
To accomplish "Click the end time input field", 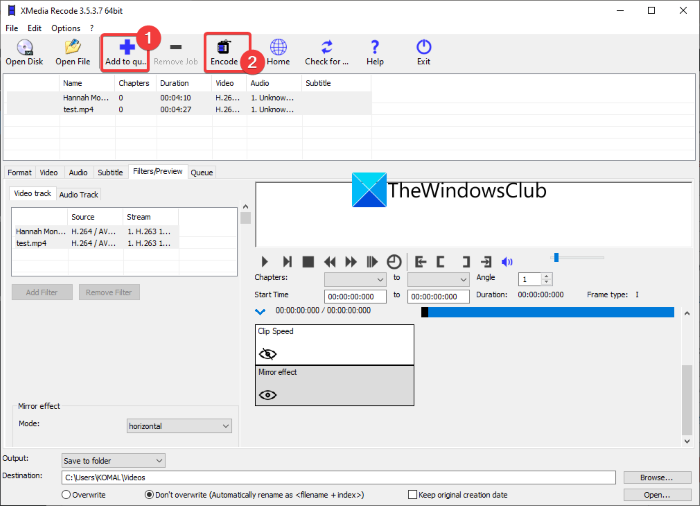I will [438, 297].
